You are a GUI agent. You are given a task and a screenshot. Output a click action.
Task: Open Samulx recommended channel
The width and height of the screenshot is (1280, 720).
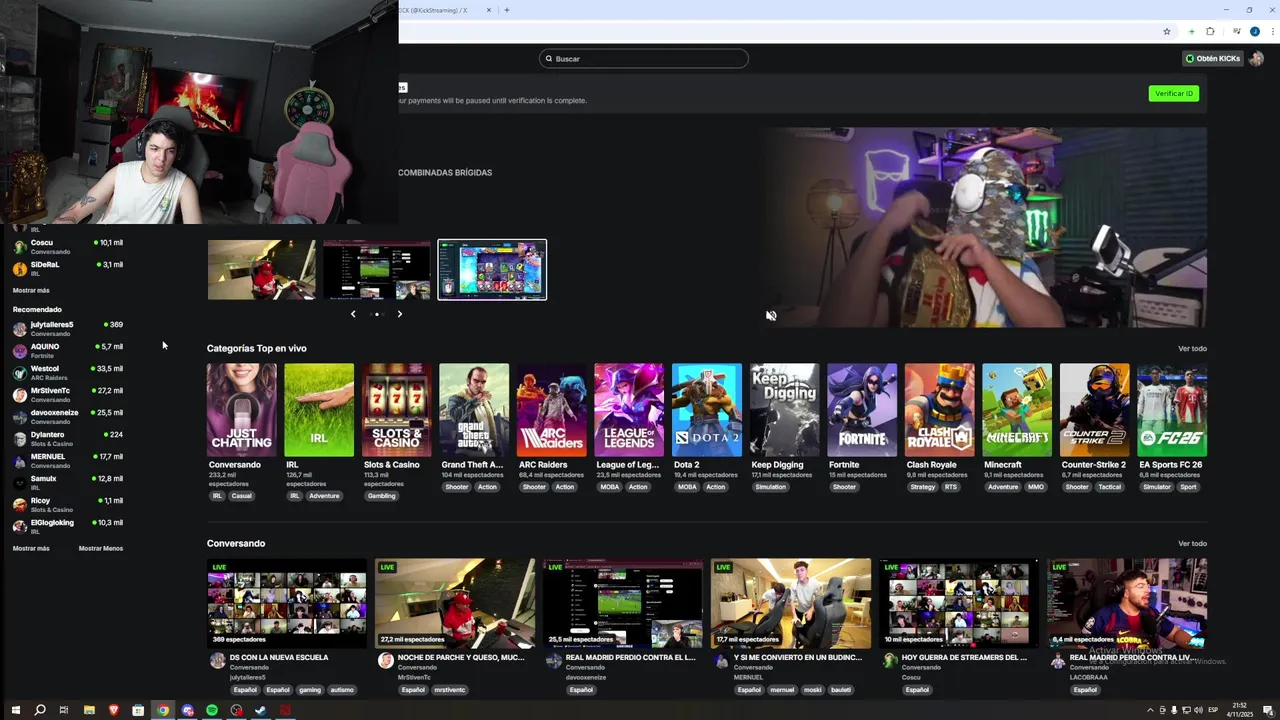[68, 482]
